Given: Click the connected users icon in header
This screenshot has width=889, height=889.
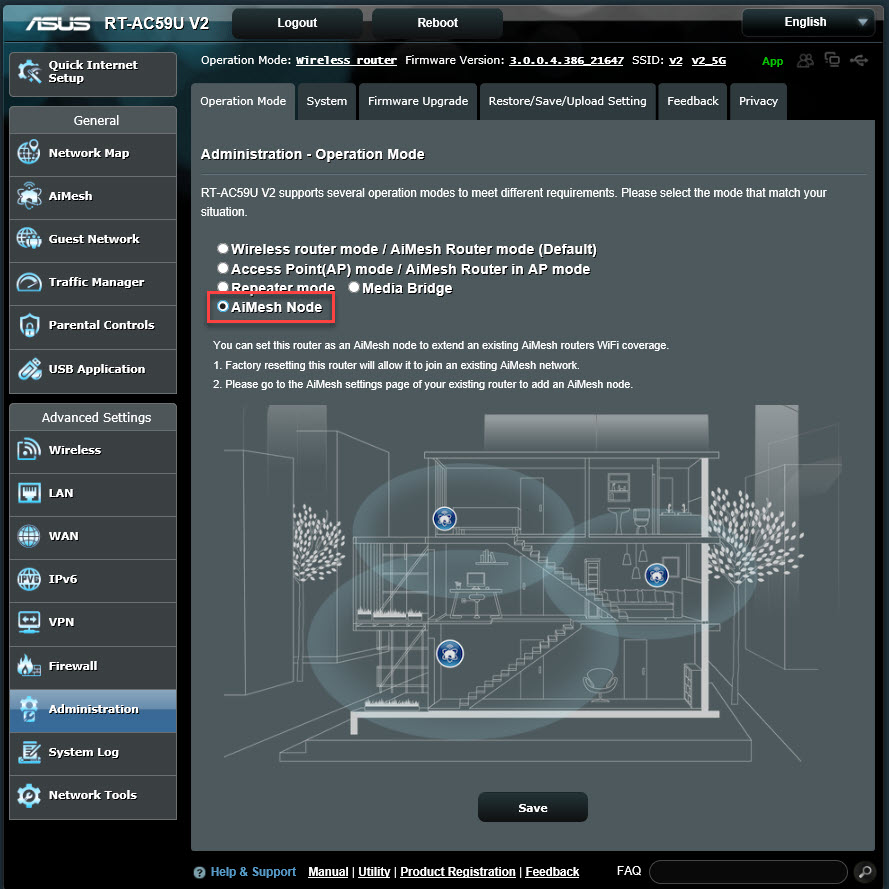Looking at the screenshot, I should pos(805,60).
